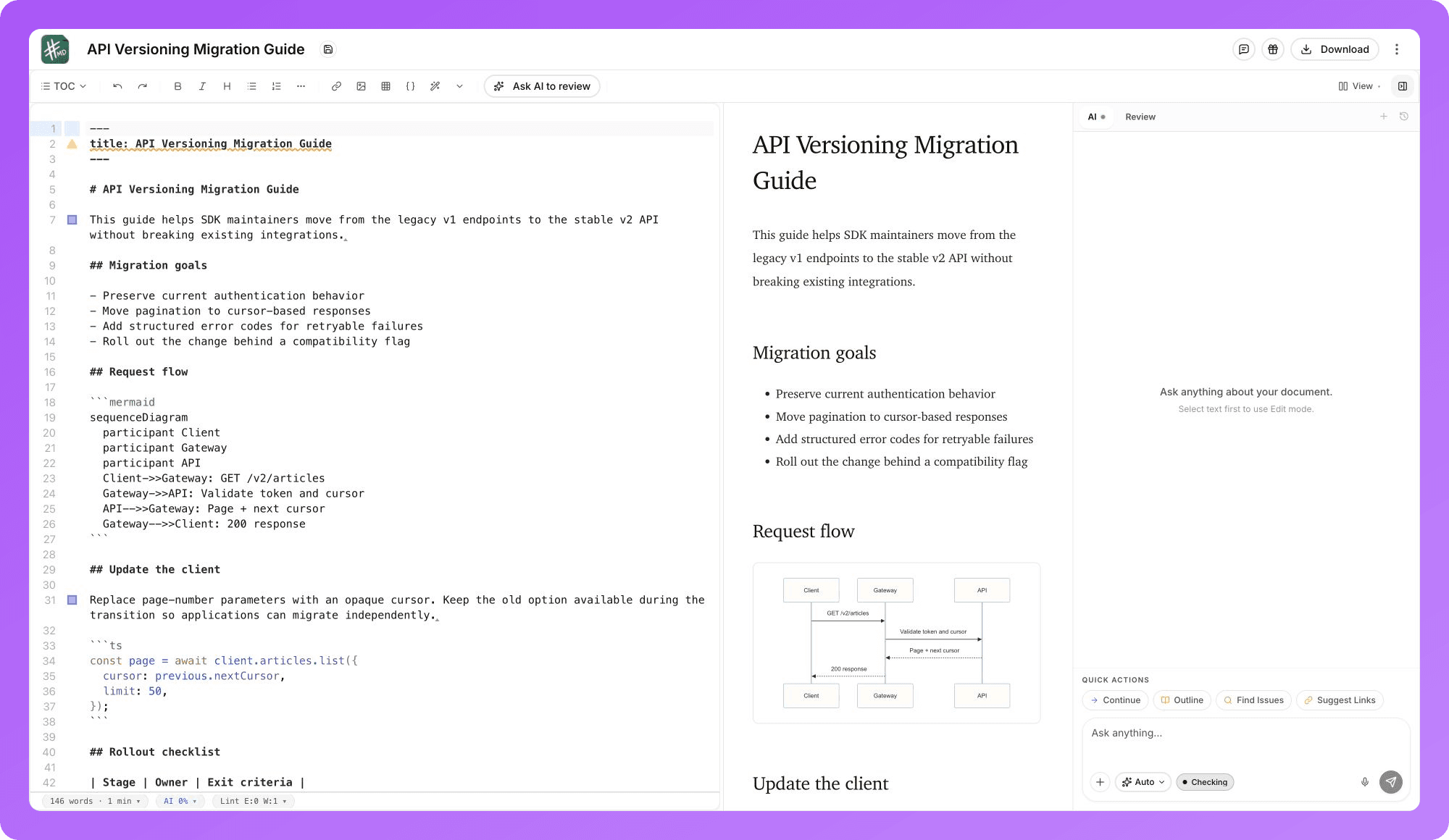The image size is (1449, 840).
Task: Click the square marker on line 31
Action: click(x=72, y=600)
